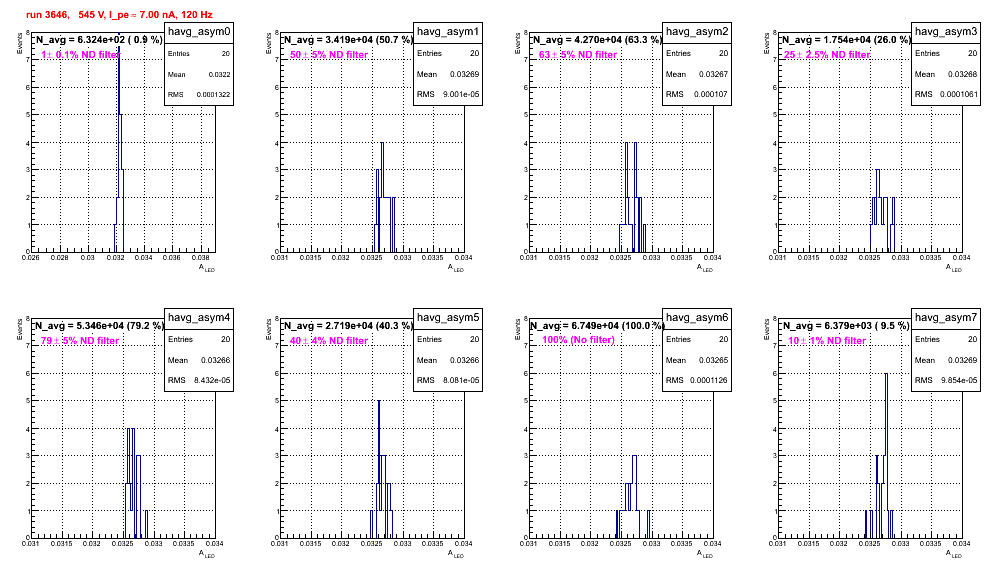
Task: Click RMS value 0.0001061 in havg_asym3
Action: [959, 95]
